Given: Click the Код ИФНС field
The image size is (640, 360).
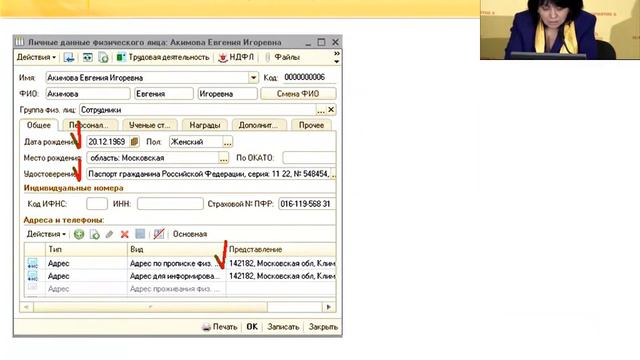Looking at the screenshot, I should (x=97, y=204).
